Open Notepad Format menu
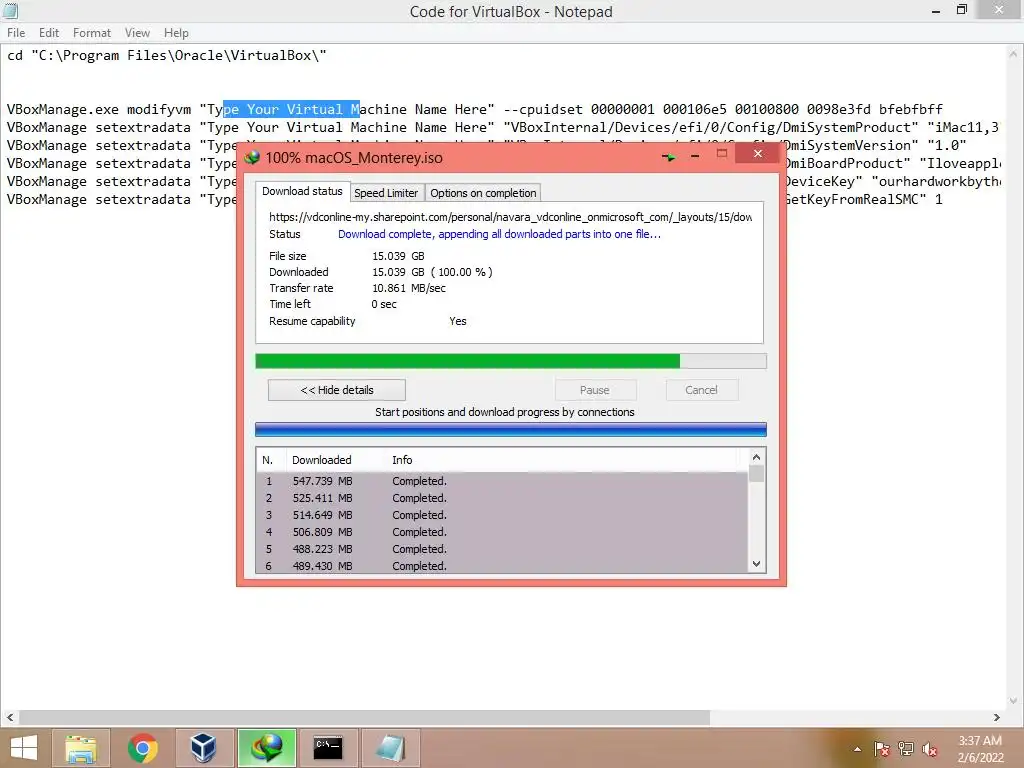This screenshot has width=1024, height=768. 91,33
